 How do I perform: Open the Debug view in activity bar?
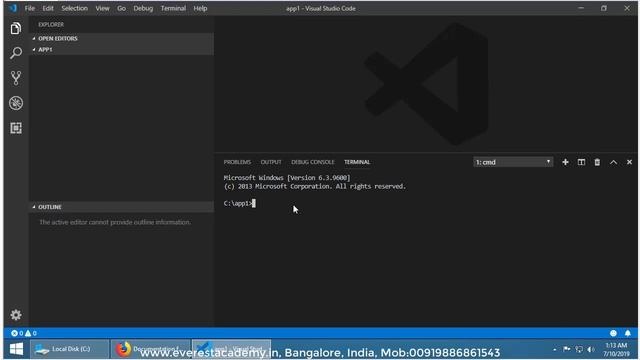[16, 103]
